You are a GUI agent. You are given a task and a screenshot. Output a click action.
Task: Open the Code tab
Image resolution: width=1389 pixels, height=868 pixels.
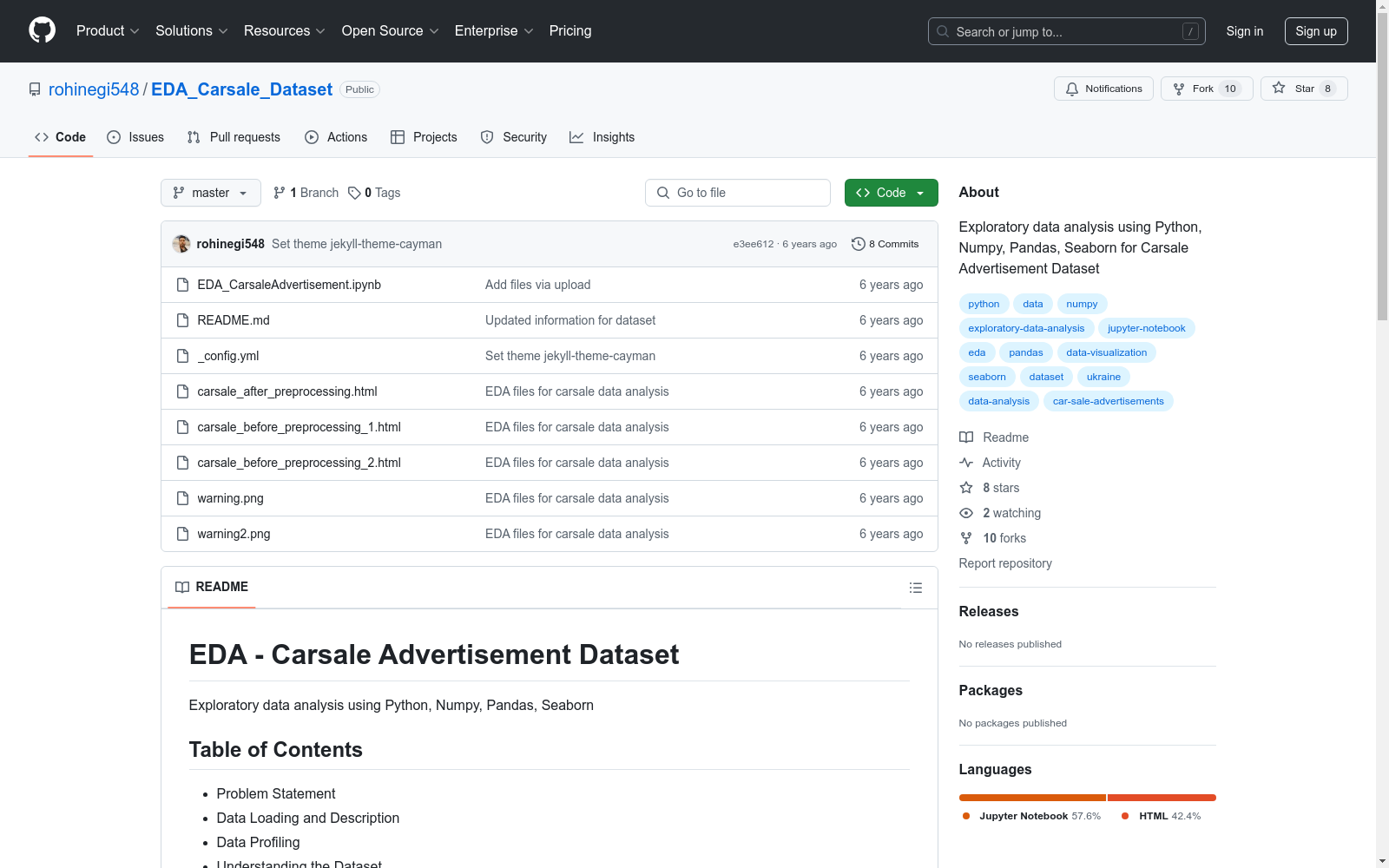pyautogui.click(x=61, y=137)
